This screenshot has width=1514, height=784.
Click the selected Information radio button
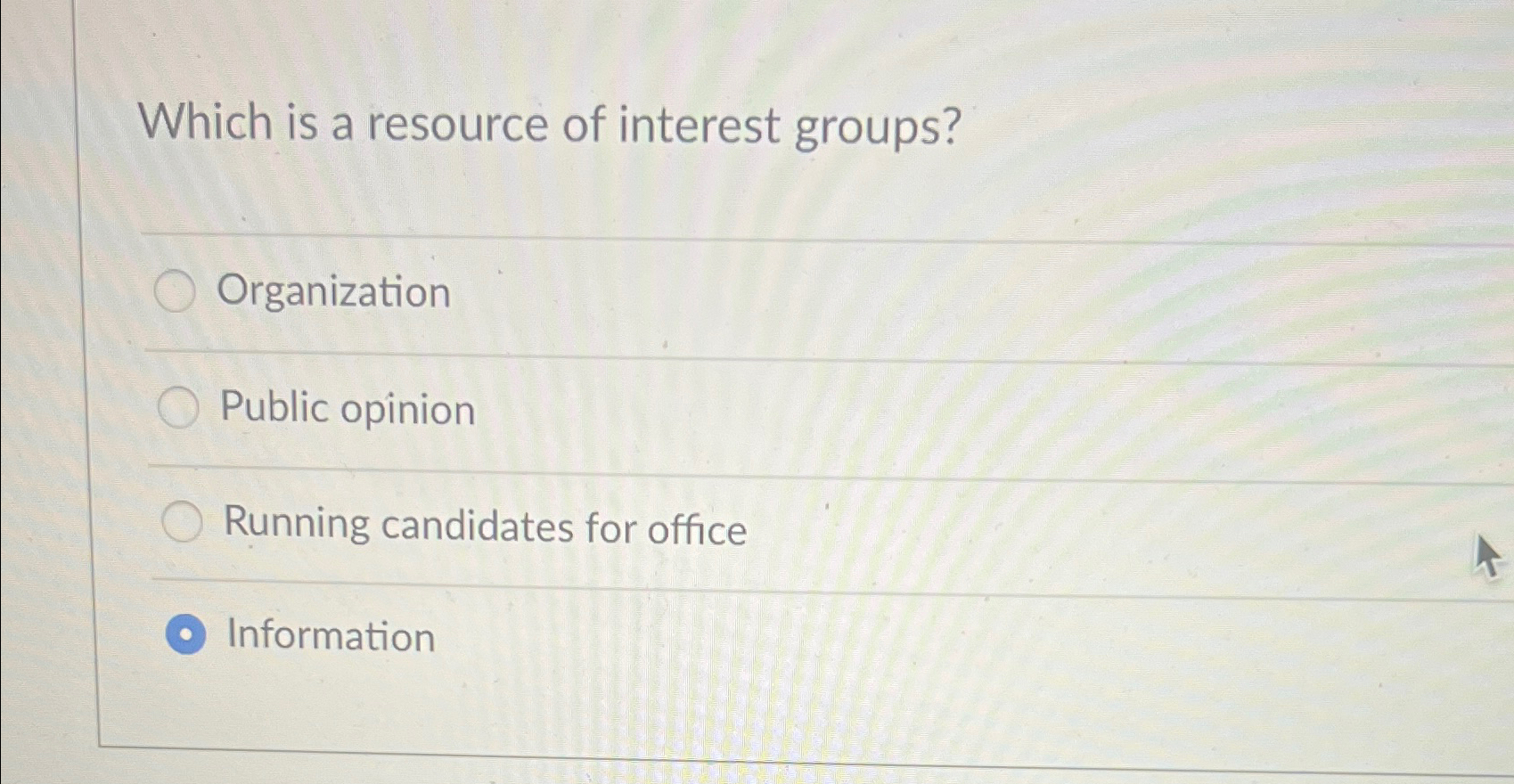coord(185,634)
